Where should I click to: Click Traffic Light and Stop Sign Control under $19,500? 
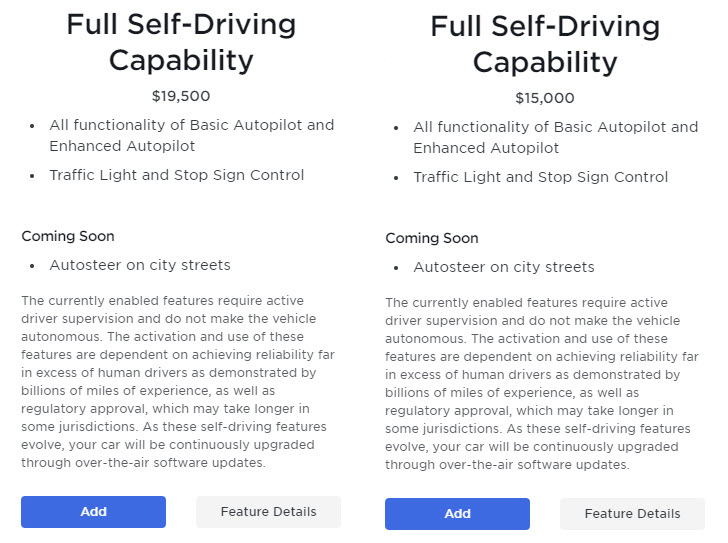[177, 175]
